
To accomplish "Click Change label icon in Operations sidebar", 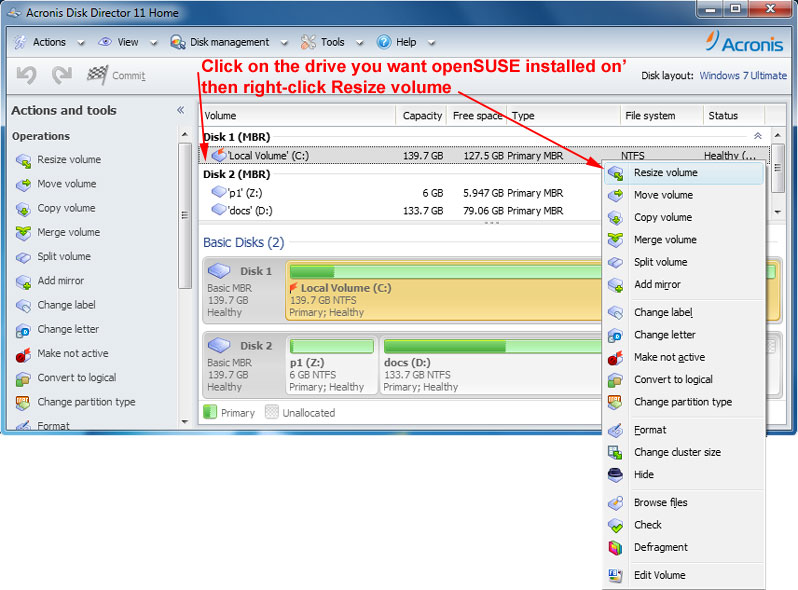I will pos(23,306).
